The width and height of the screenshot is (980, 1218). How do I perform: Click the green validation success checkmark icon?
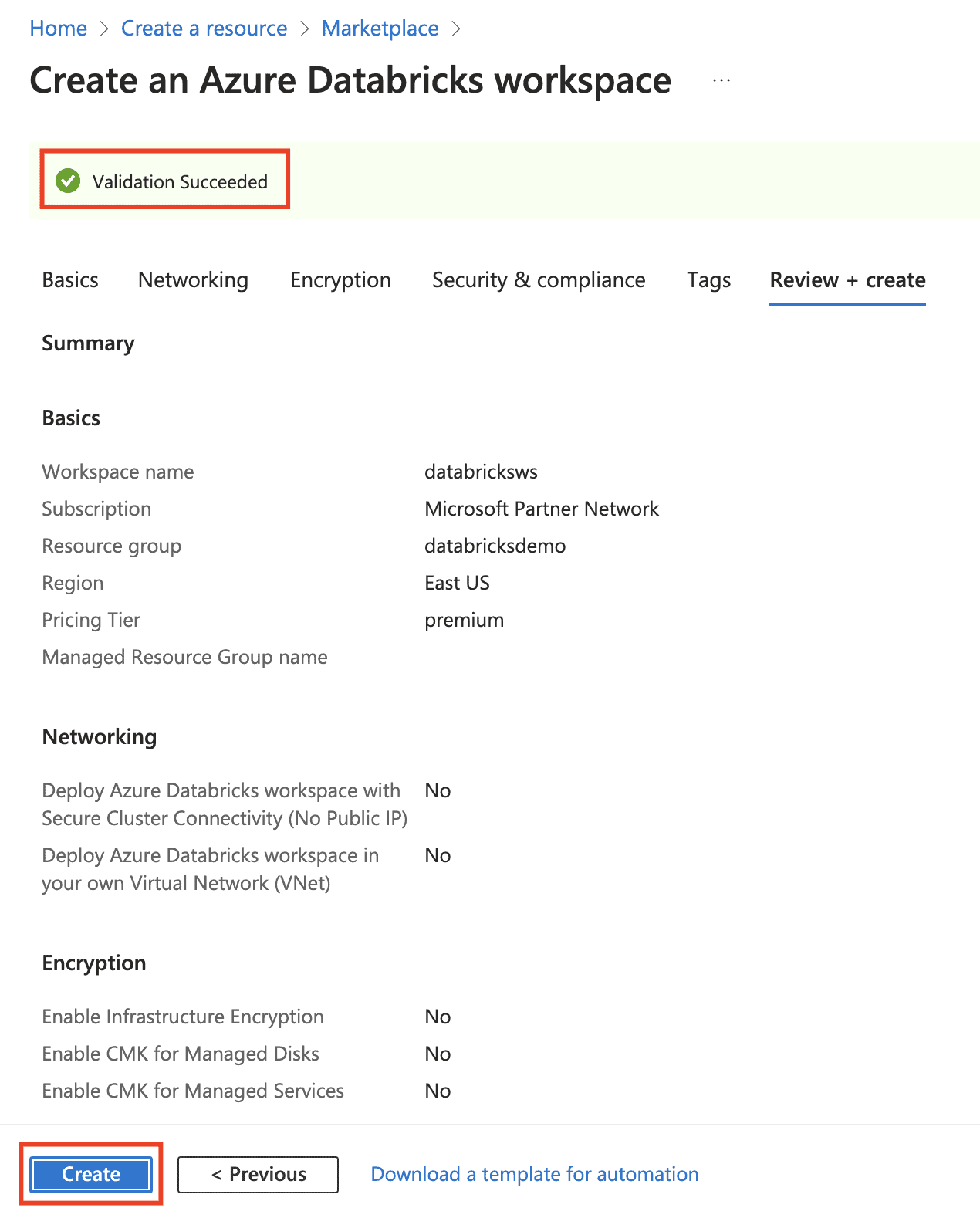(68, 181)
